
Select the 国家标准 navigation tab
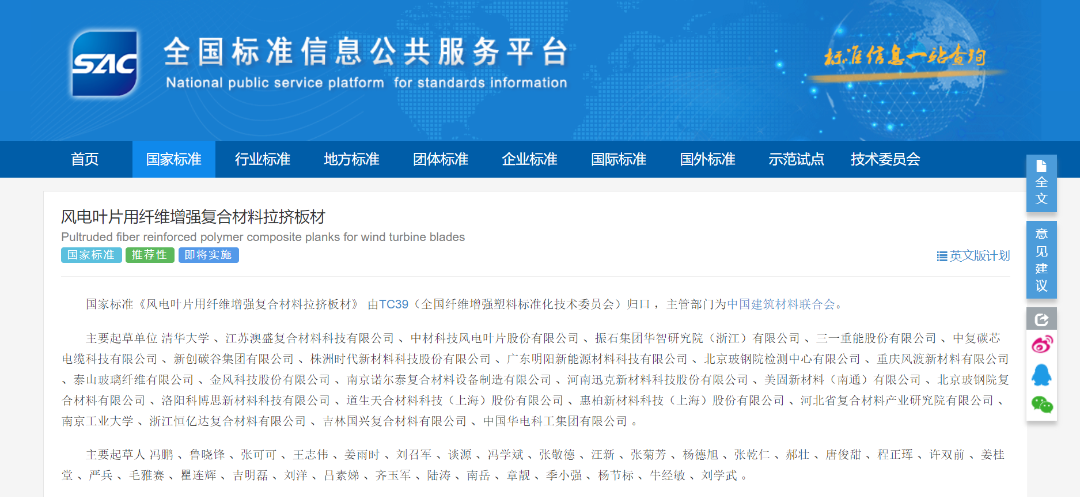coord(174,160)
